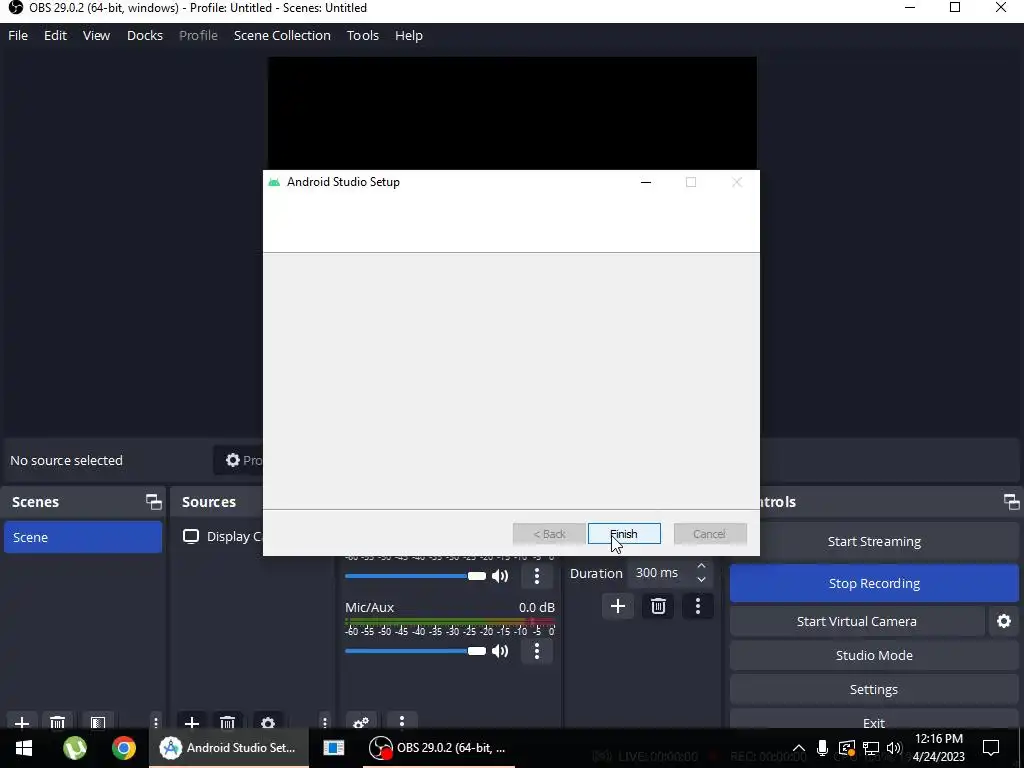Click the "No source selected" label

67,460
